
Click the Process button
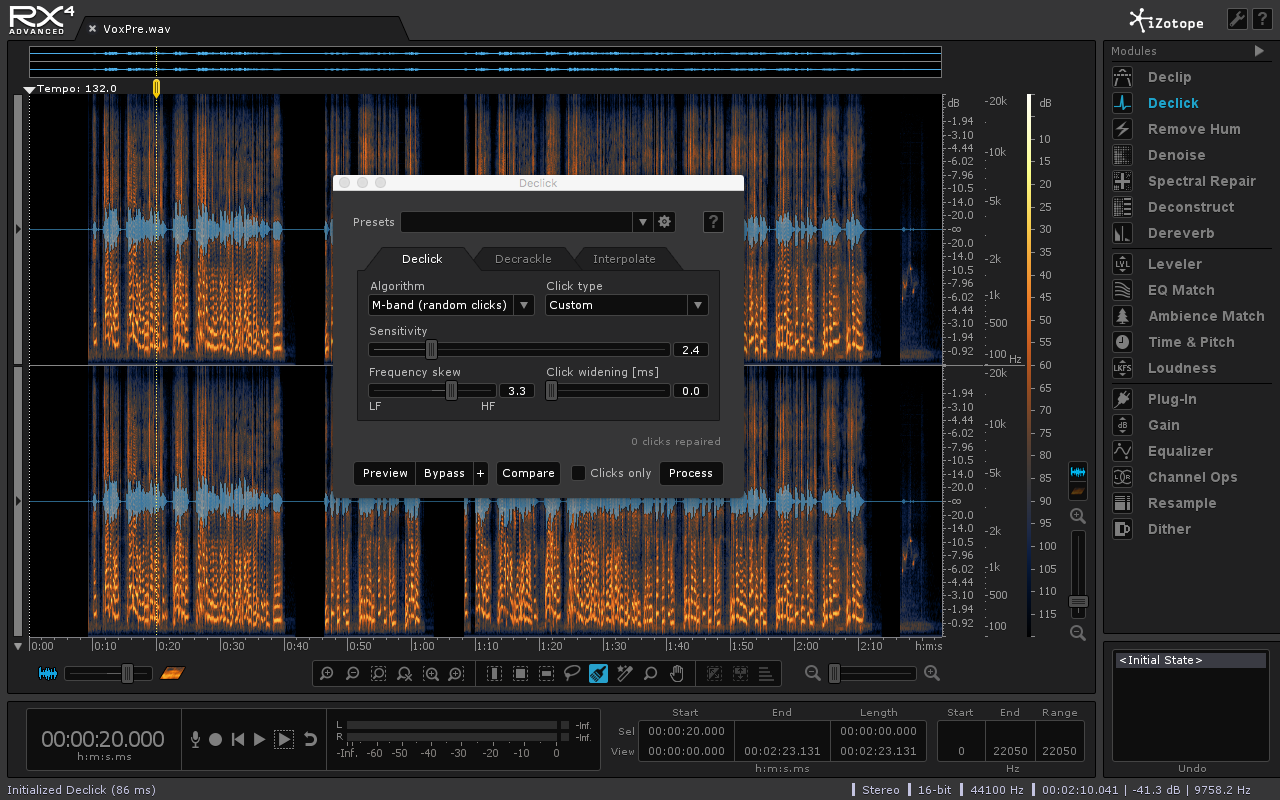click(x=690, y=473)
